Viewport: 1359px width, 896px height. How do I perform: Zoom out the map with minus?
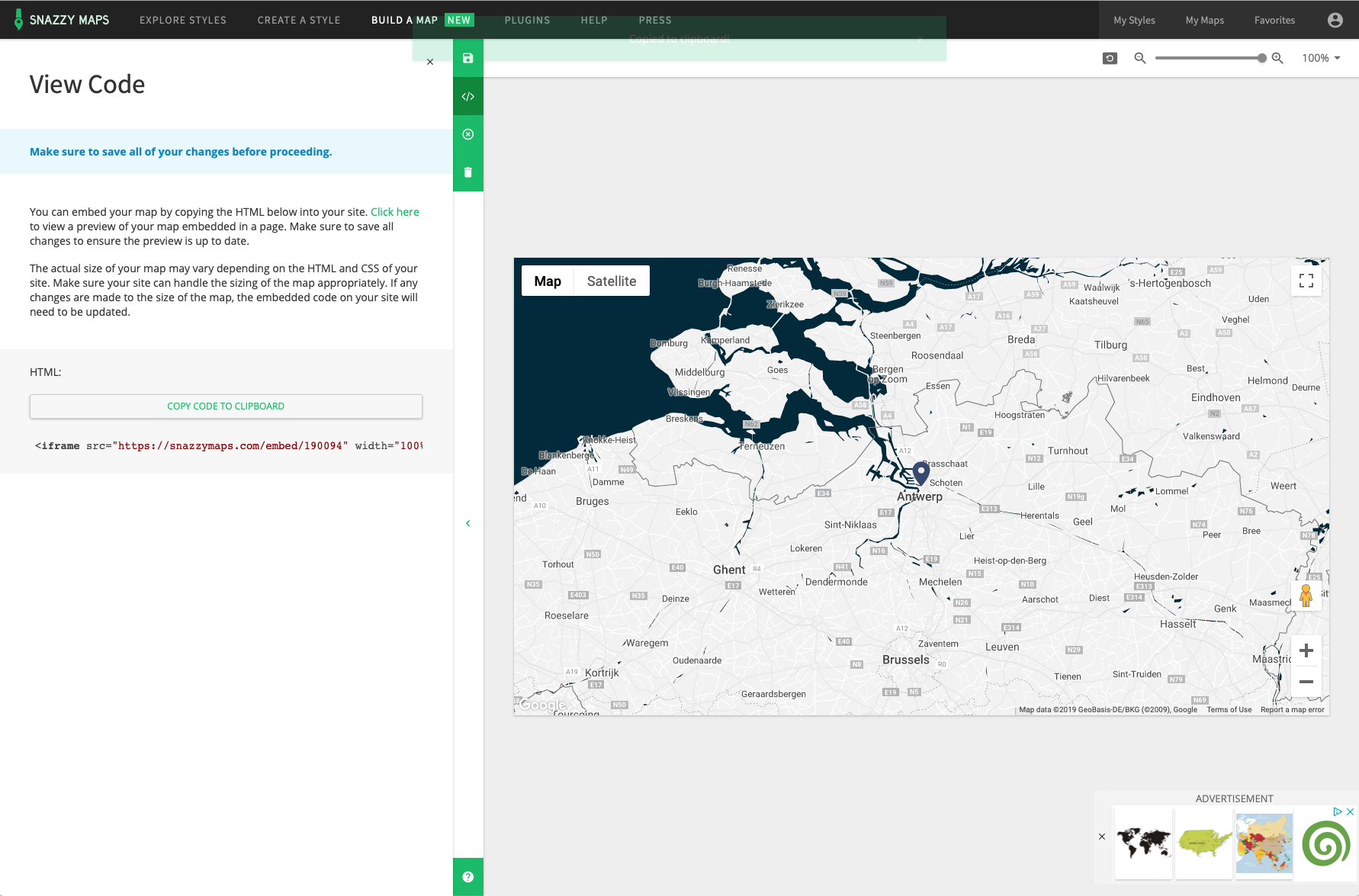1306,682
